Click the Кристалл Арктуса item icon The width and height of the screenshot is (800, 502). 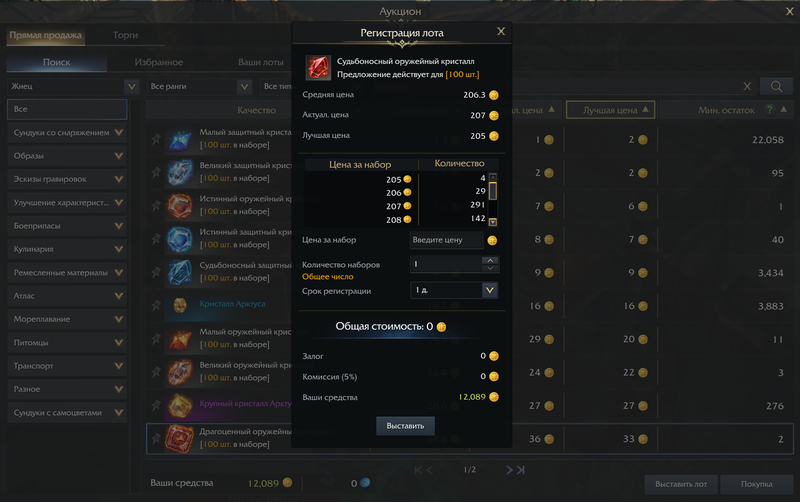(x=180, y=305)
